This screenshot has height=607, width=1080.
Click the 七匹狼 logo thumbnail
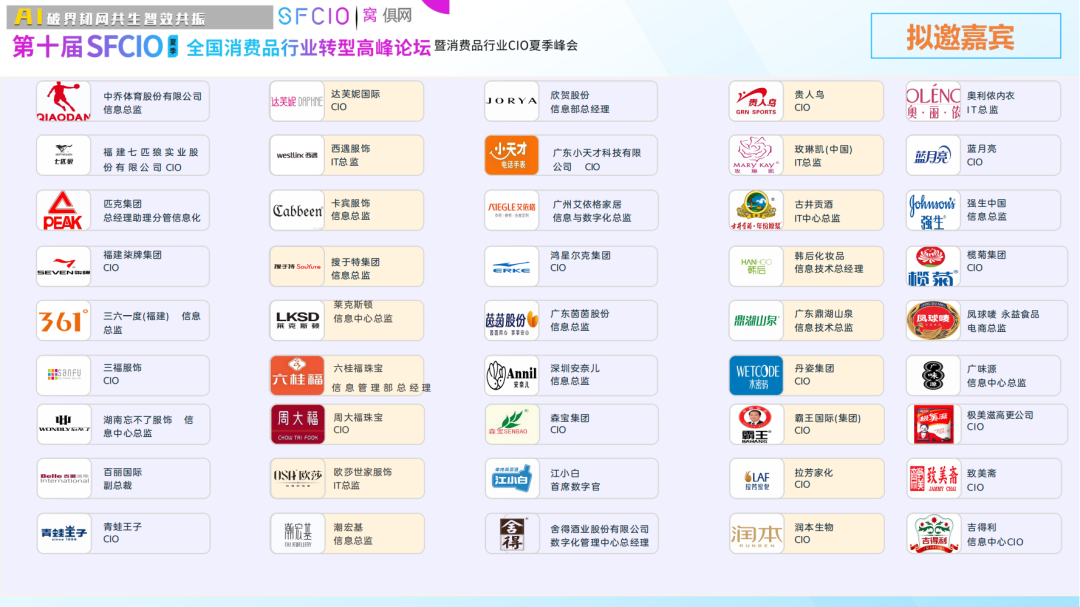[x=63, y=155]
